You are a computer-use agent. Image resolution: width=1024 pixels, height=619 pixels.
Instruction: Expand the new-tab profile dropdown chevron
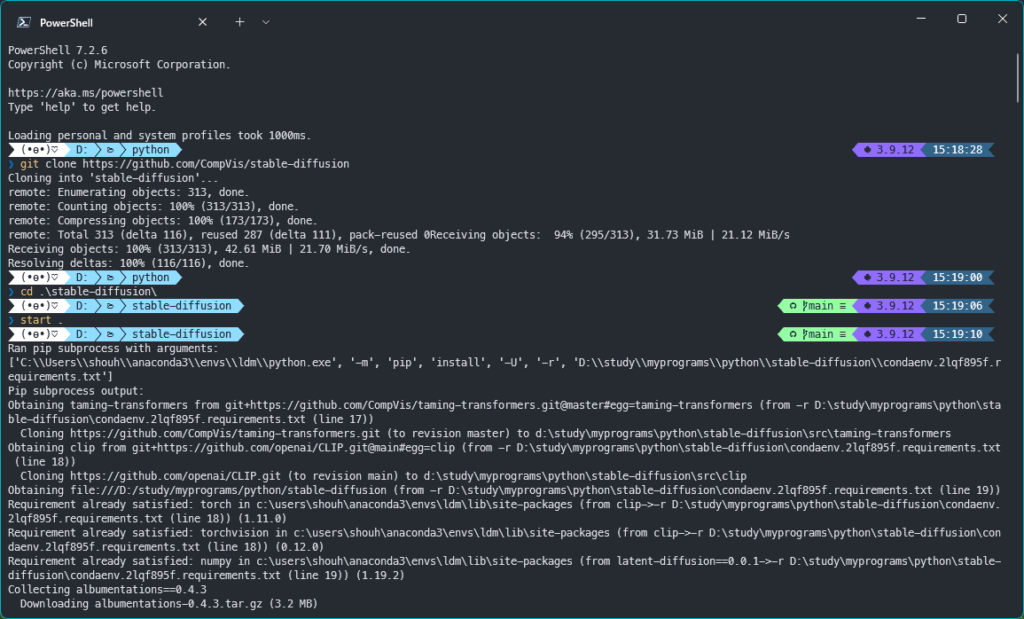pos(266,22)
